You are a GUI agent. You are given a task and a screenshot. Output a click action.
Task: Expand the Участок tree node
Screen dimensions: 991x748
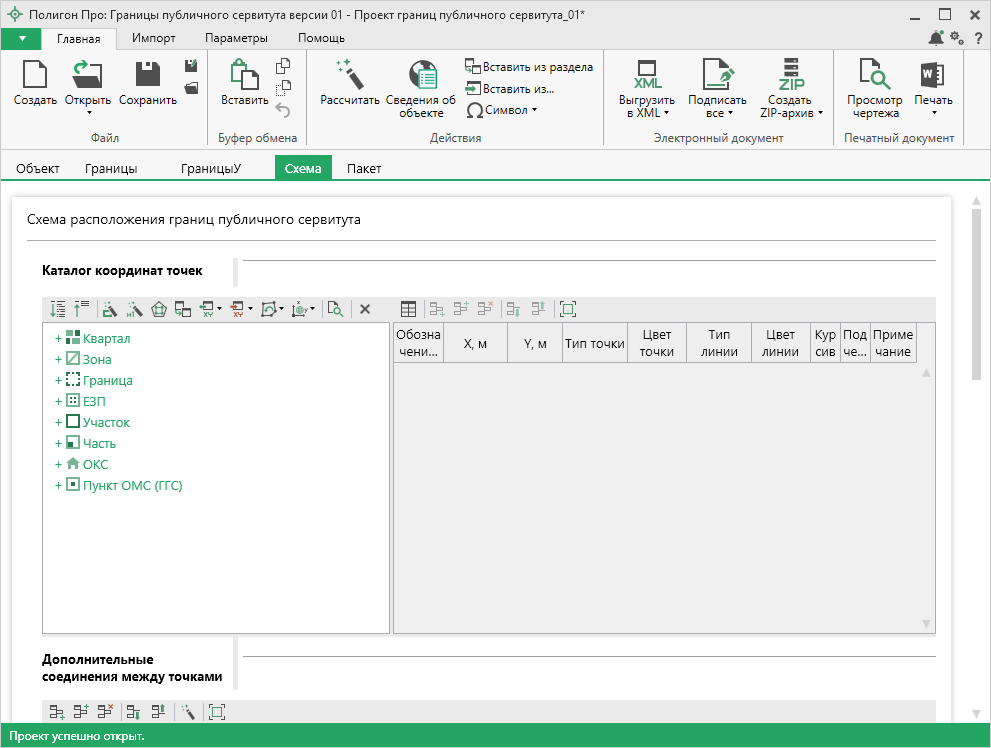pyautogui.click(x=59, y=423)
